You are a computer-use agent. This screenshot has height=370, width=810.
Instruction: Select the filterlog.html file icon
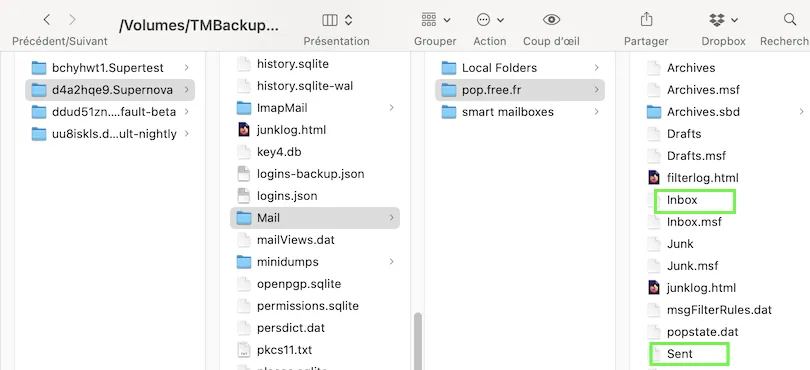(653, 178)
